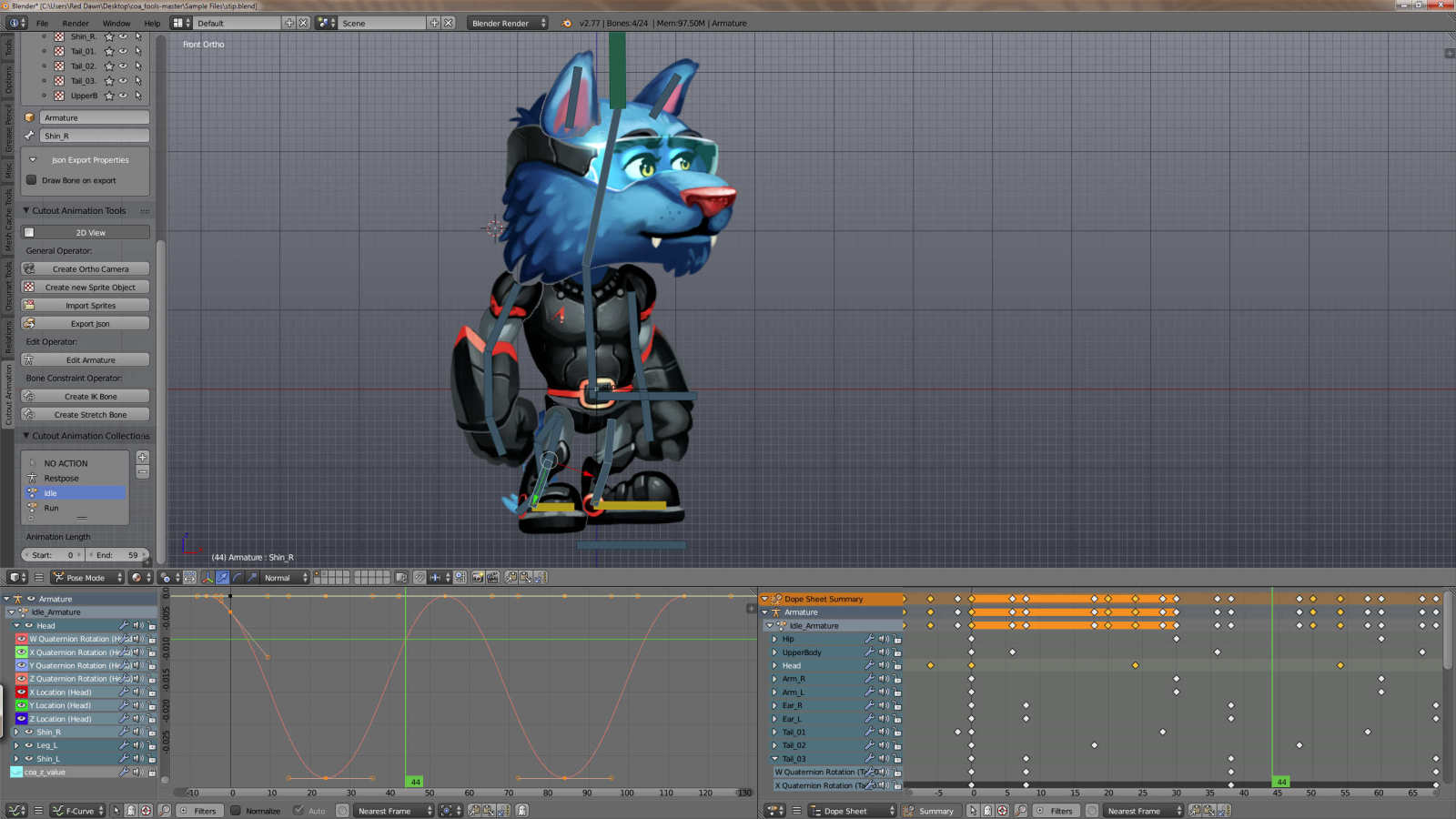This screenshot has width=1456, height=819.
Task: Click the screen layout browse icon
Action: click(180, 23)
